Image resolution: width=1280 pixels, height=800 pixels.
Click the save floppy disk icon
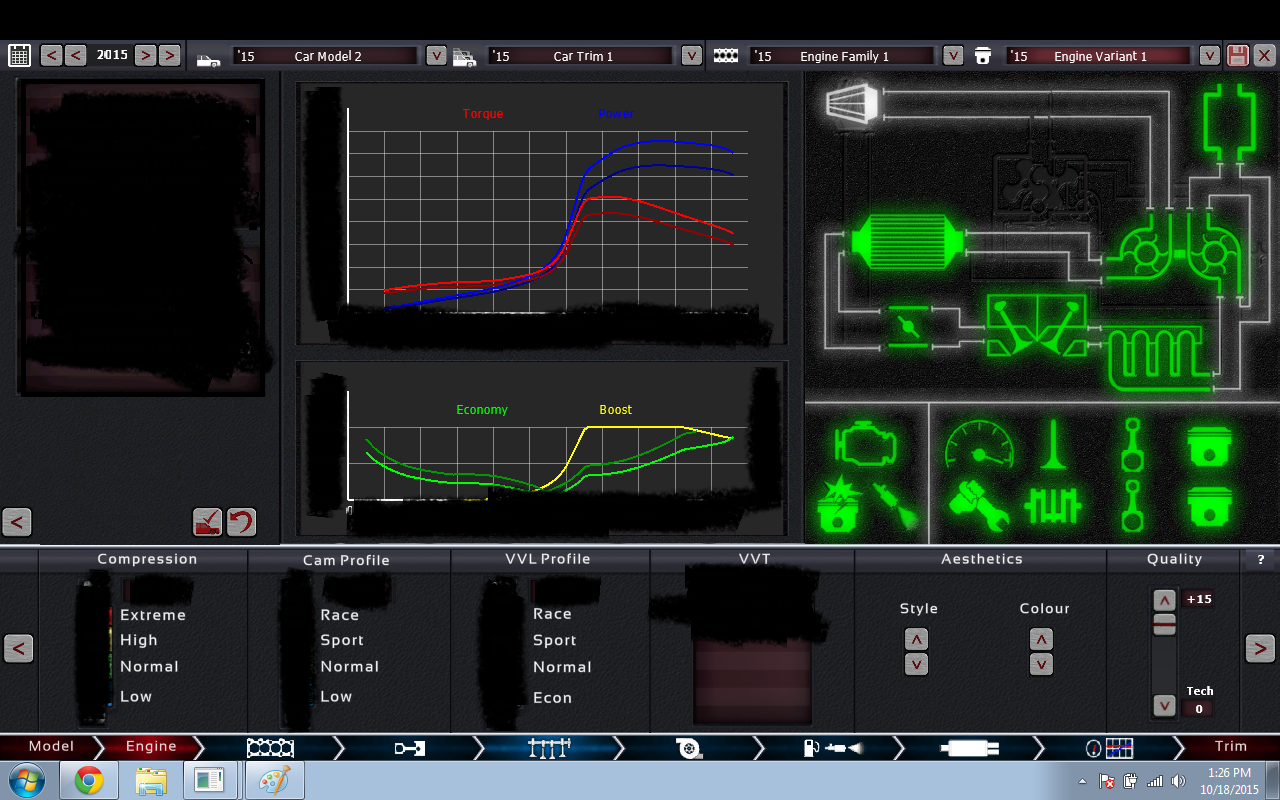[1238, 55]
